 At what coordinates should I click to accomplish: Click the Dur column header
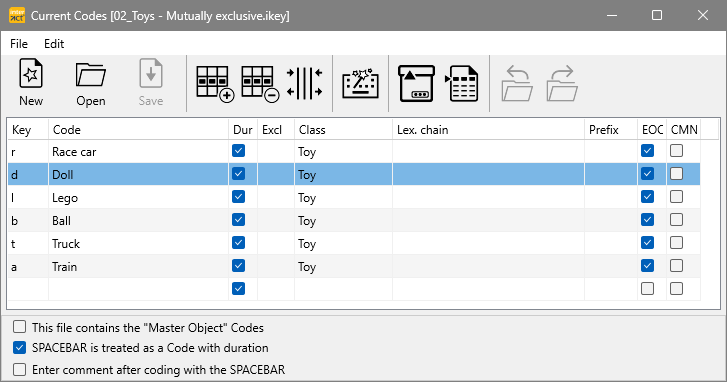coord(243,129)
